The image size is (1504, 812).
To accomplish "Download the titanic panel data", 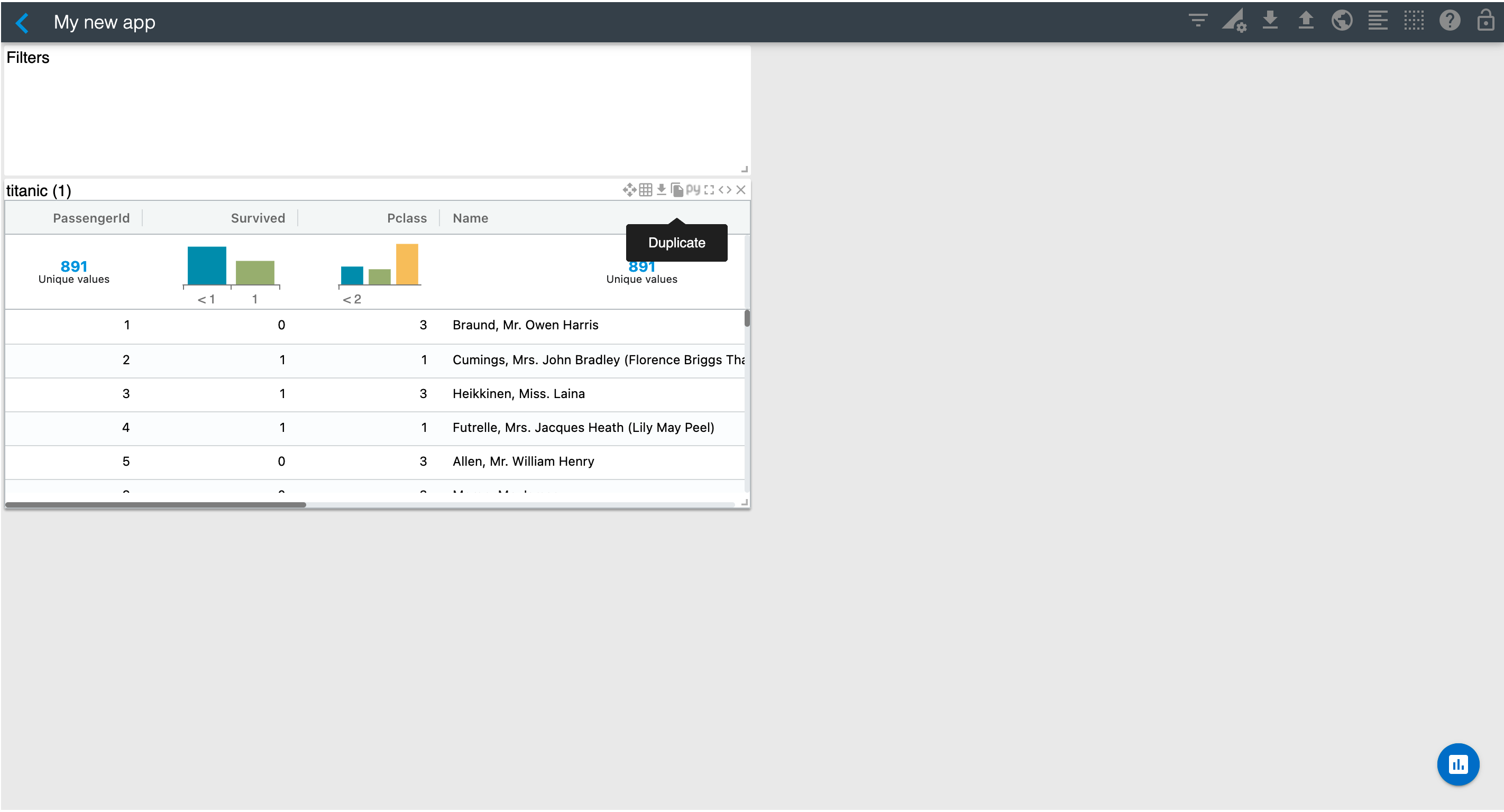I will [661, 190].
